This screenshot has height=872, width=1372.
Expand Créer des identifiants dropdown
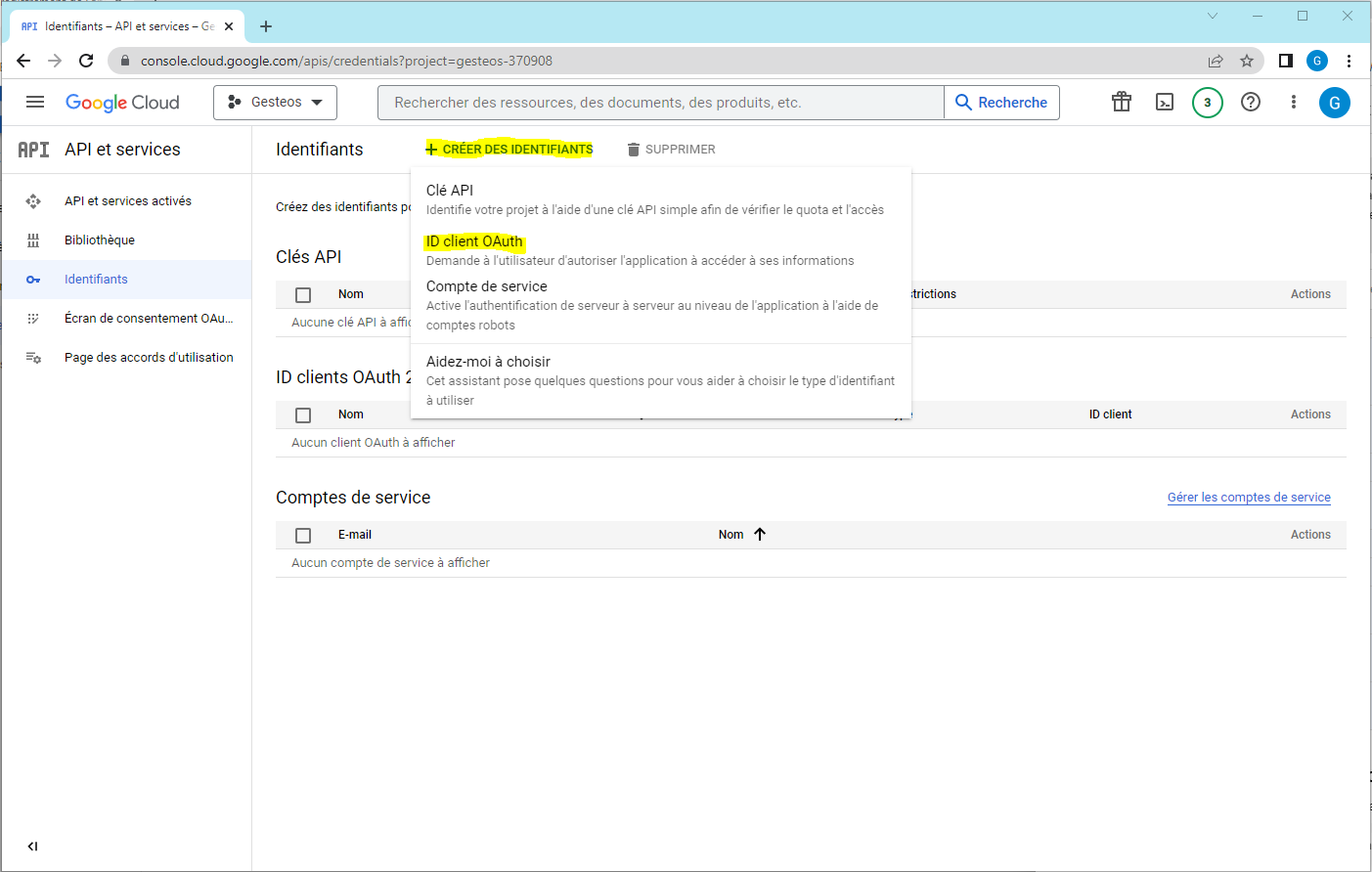509,150
